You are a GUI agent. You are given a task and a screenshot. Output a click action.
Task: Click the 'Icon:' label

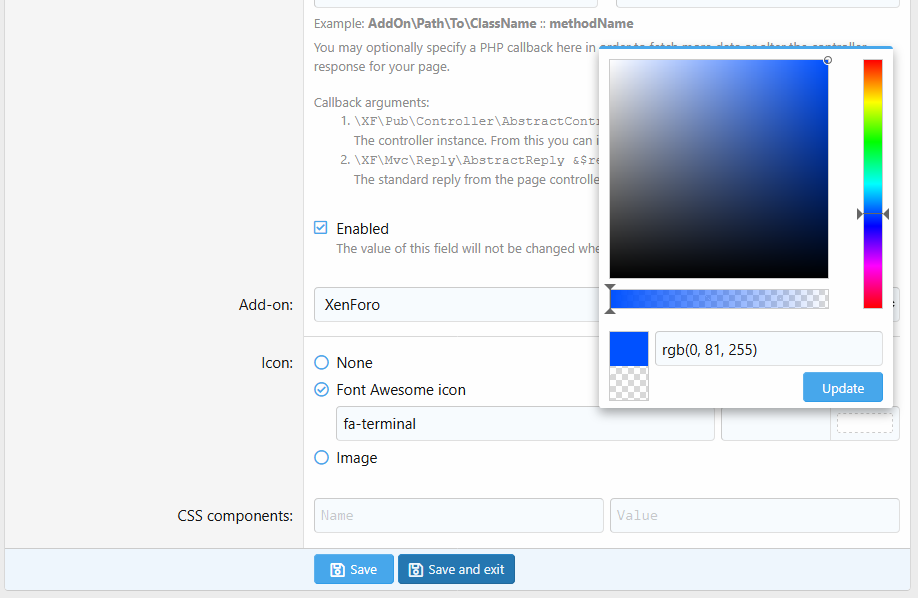tap(277, 363)
